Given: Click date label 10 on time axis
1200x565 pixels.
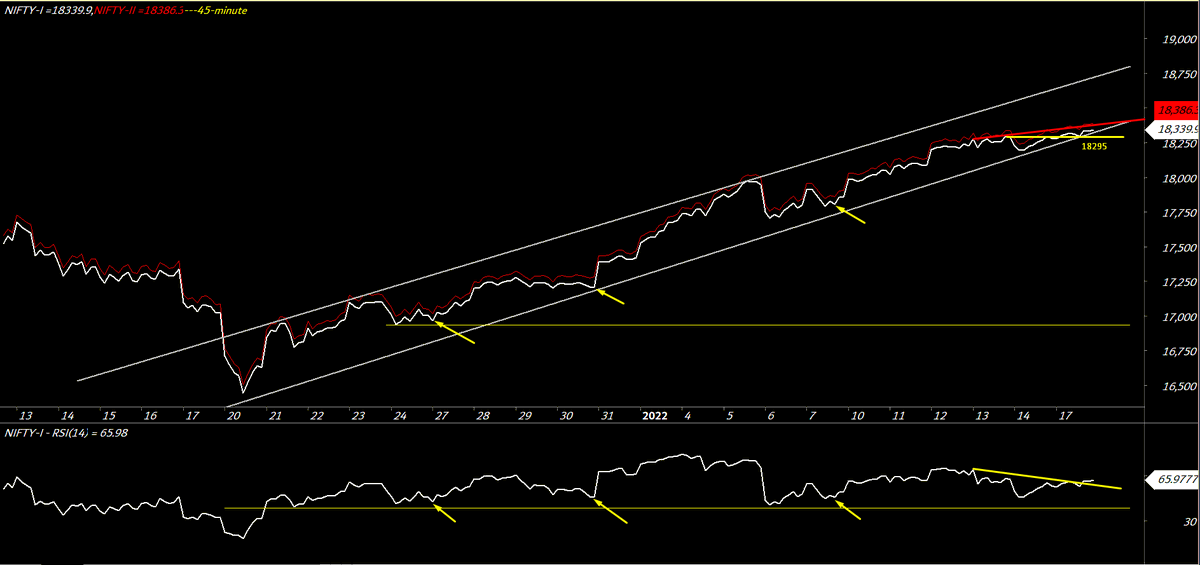Looking at the screenshot, I should click(857, 414).
